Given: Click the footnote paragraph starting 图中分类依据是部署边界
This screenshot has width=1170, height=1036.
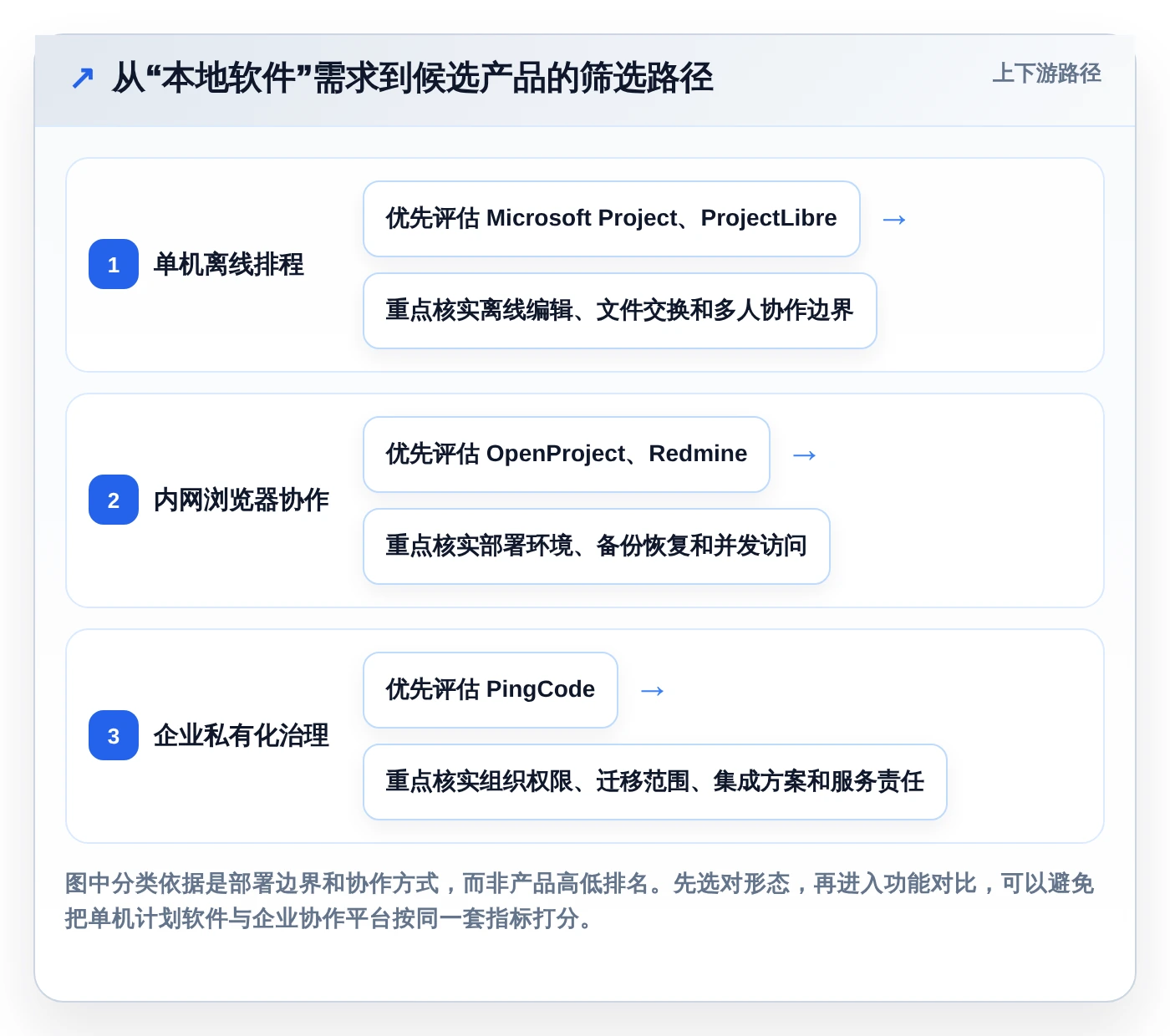Looking at the screenshot, I should (579, 901).
